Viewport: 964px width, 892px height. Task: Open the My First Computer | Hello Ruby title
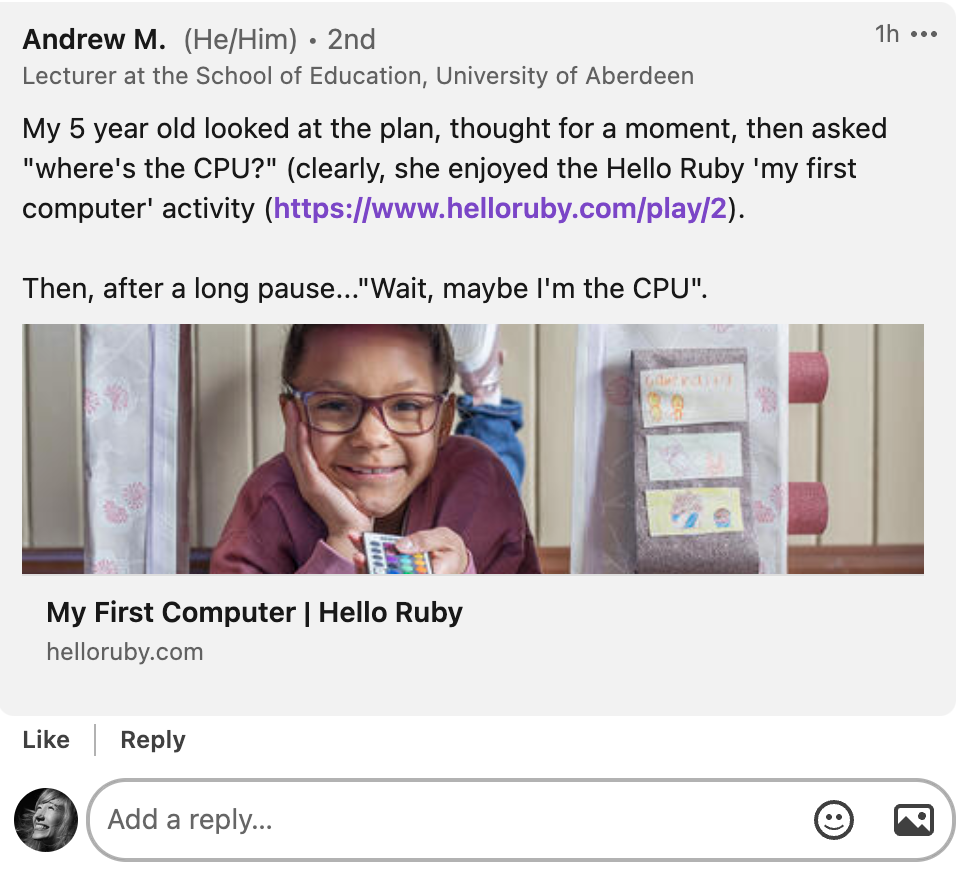pos(255,612)
